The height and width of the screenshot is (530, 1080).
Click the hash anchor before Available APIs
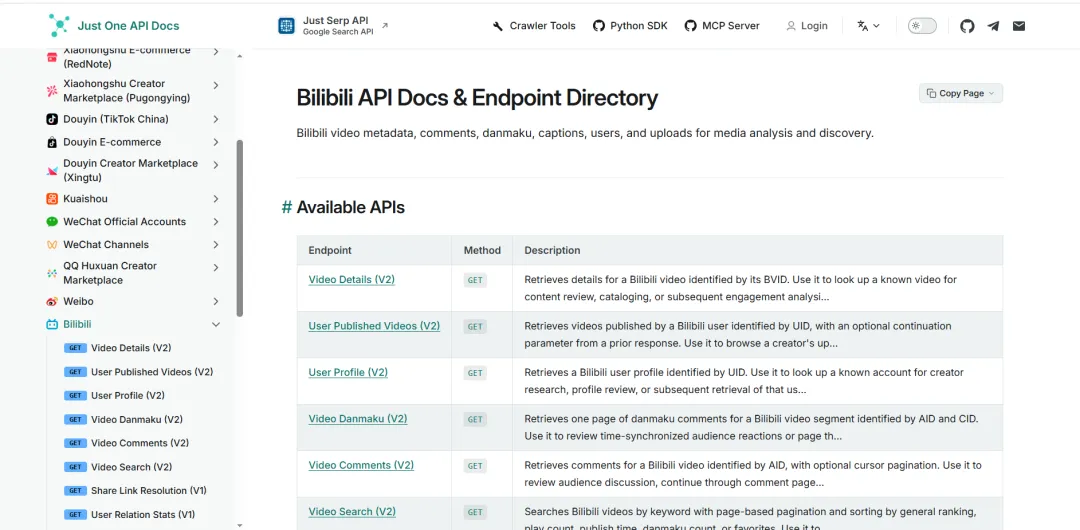click(287, 207)
